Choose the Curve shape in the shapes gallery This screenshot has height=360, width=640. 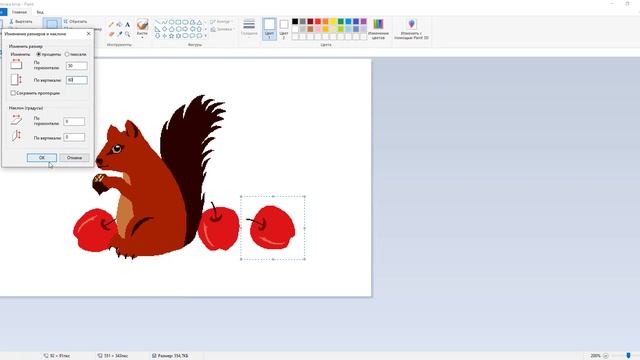[x=164, y=22]
